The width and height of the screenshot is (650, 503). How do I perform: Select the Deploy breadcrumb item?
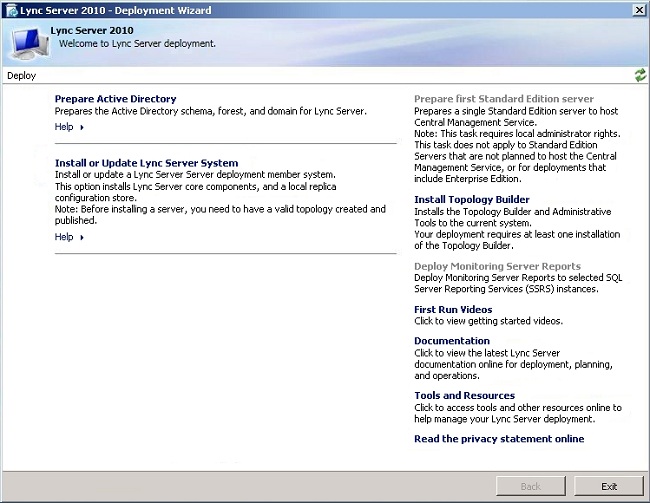point(21,75)
